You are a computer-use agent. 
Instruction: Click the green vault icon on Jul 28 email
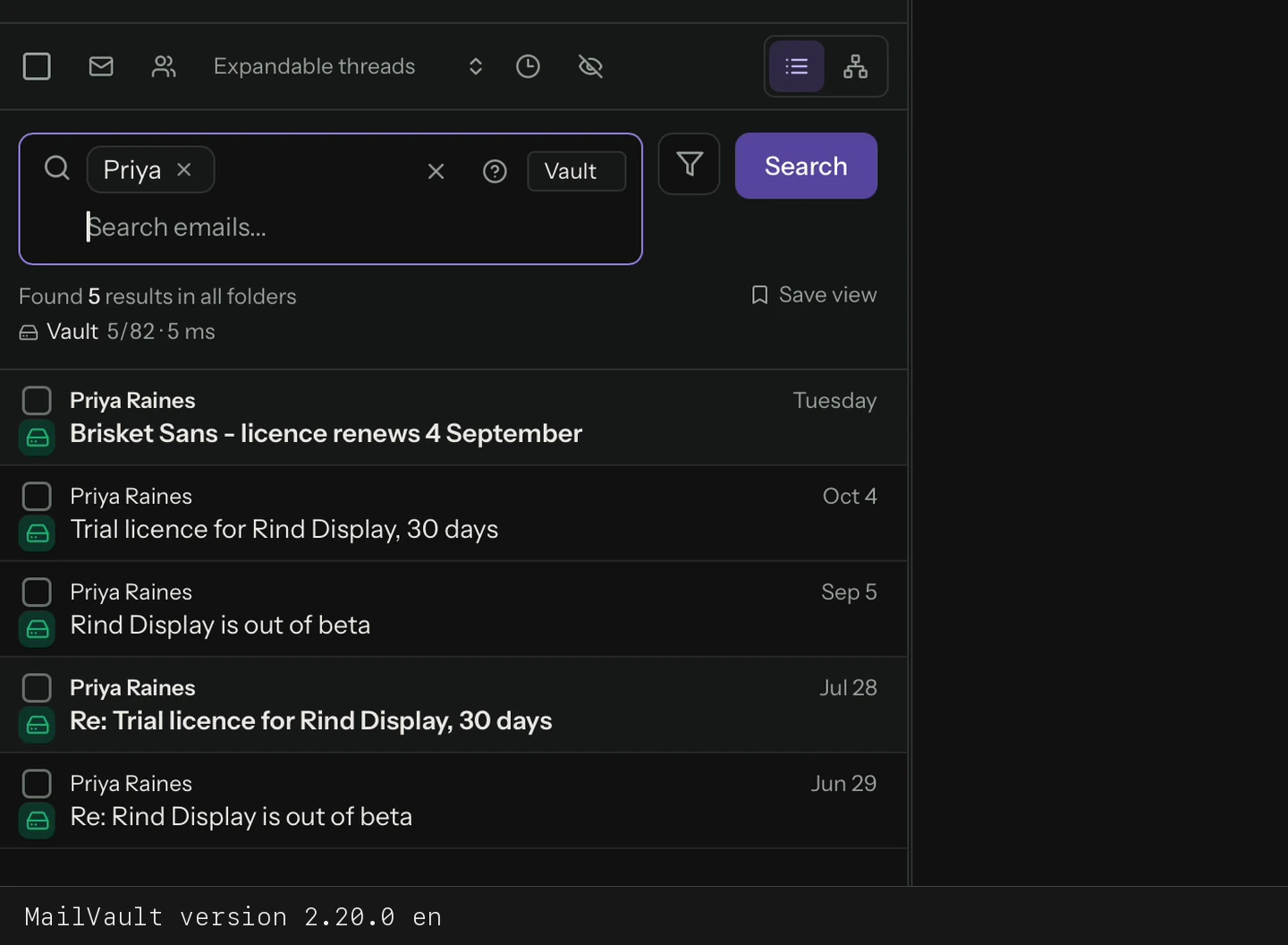point(37,725)
